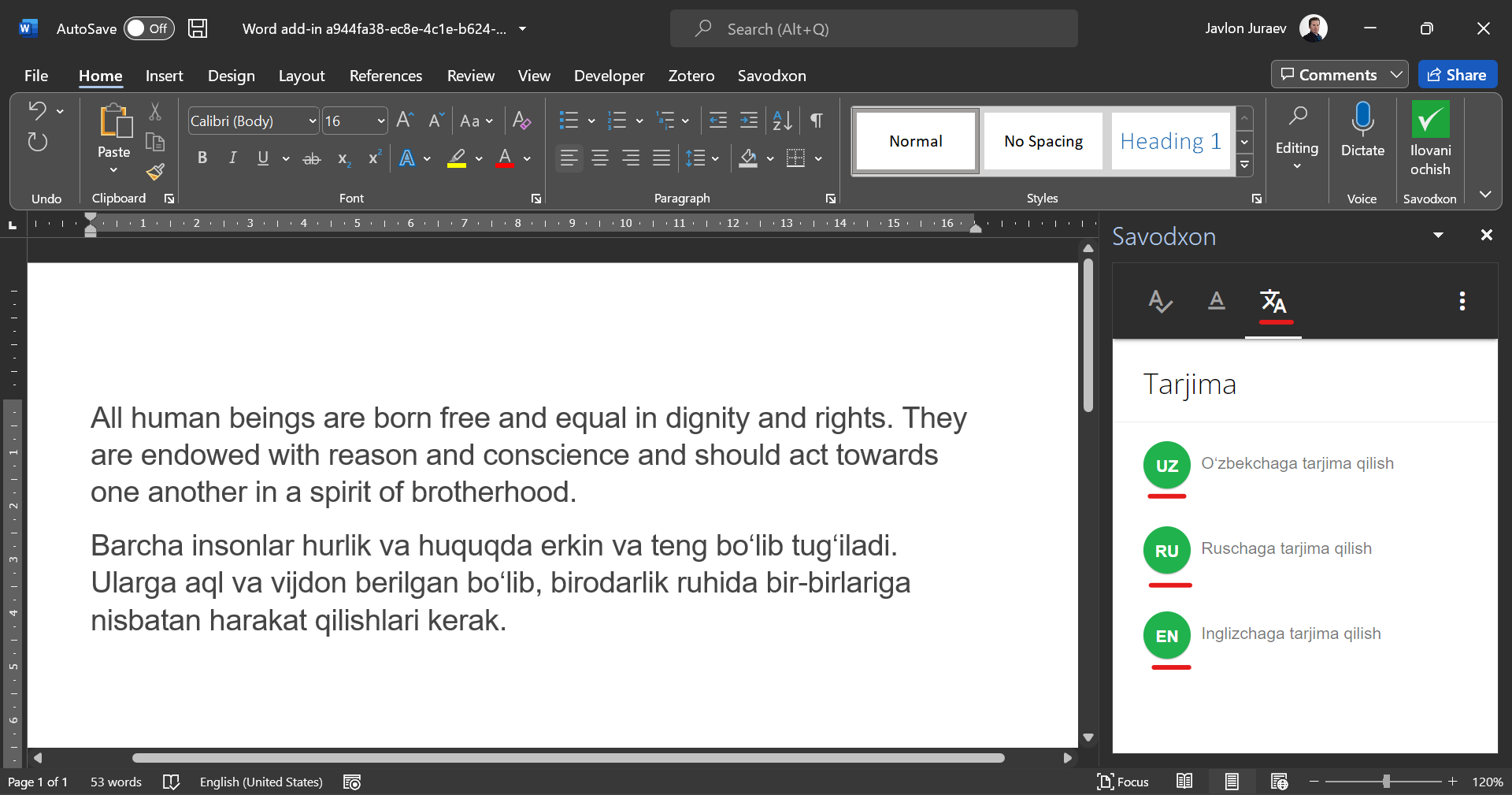Viewport: 1512px width, 795px height.
Task: Open the font name dropdown Calibri (Body)
Action: pyautogui.click(x=312, y=121)
